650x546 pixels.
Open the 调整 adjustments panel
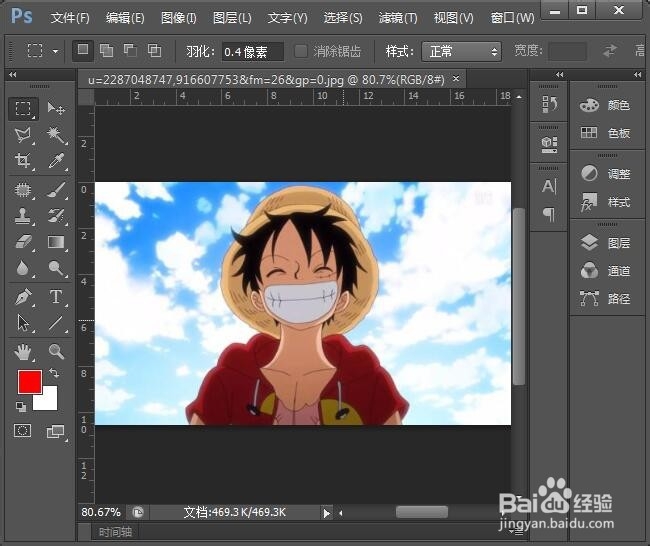tap(605, 174)
